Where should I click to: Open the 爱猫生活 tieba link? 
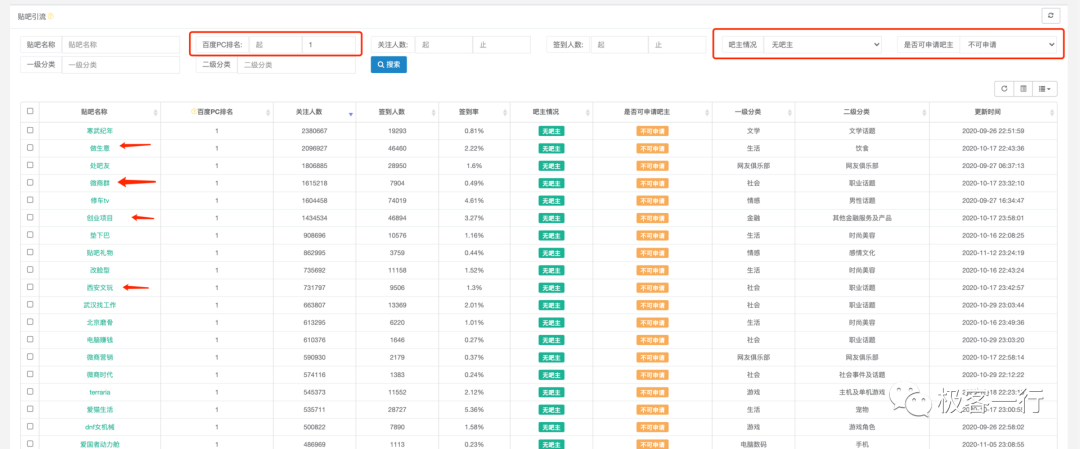pyautogui.click(x=99, y=409)
